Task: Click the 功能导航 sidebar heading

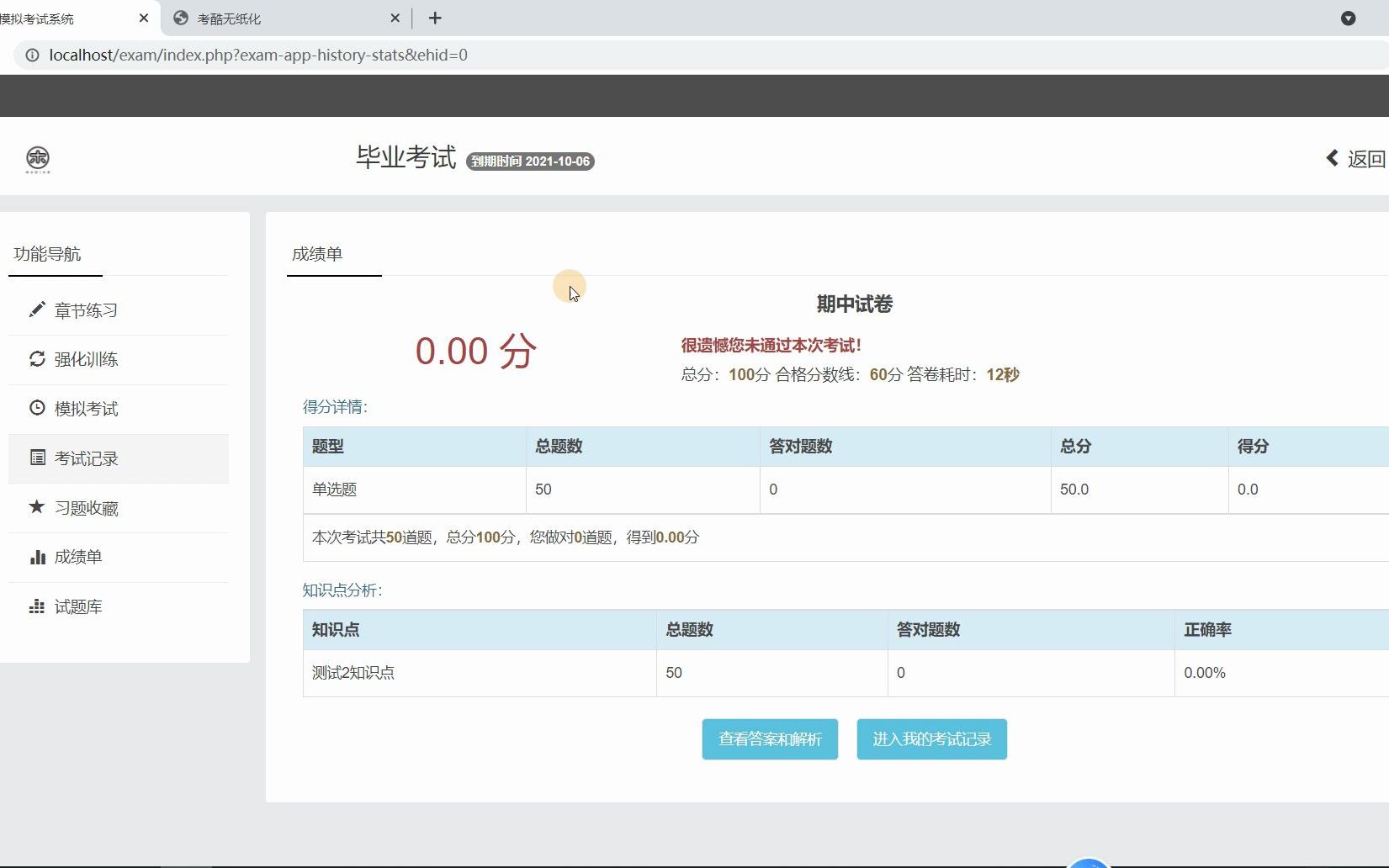Action: (47, 254)
